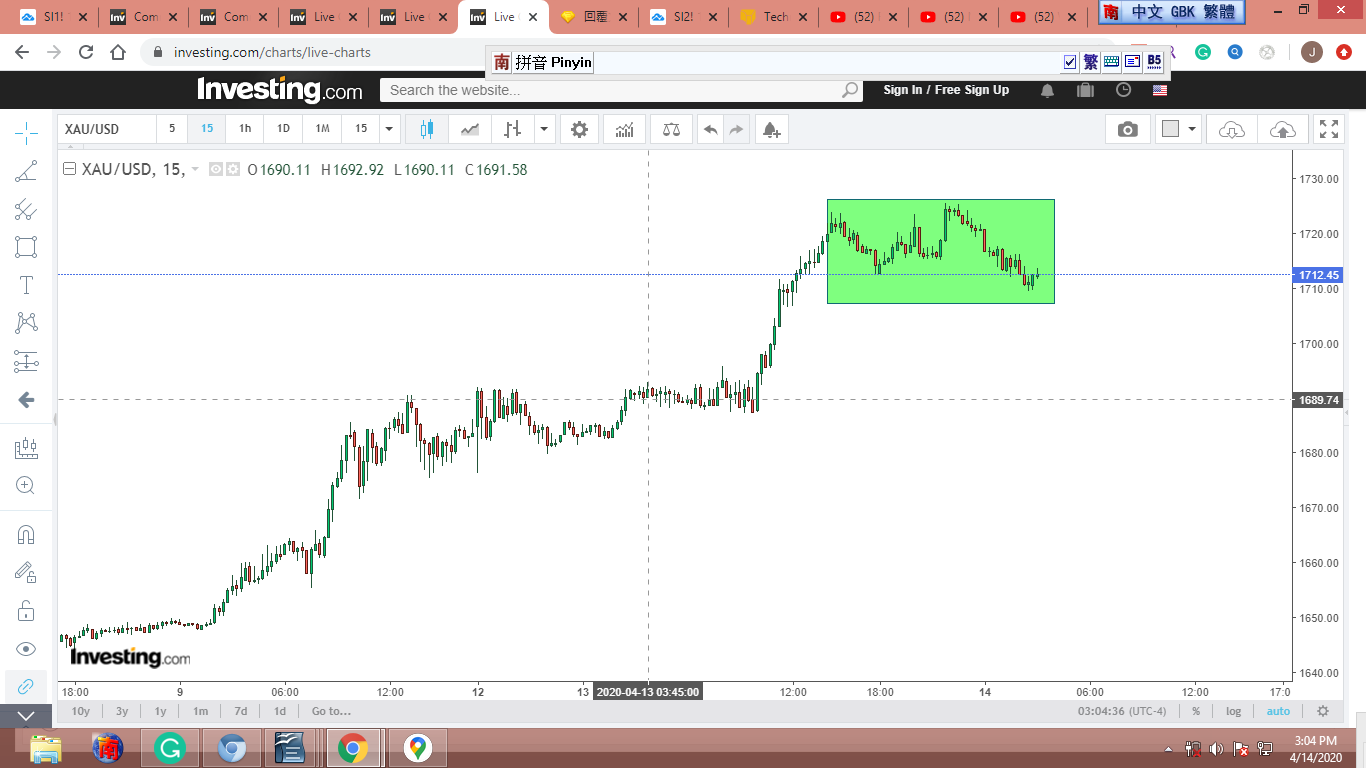This screenshot has width=1366, height=768.
Task: Toggle the magnet snap mode
Action: [26, 534]
